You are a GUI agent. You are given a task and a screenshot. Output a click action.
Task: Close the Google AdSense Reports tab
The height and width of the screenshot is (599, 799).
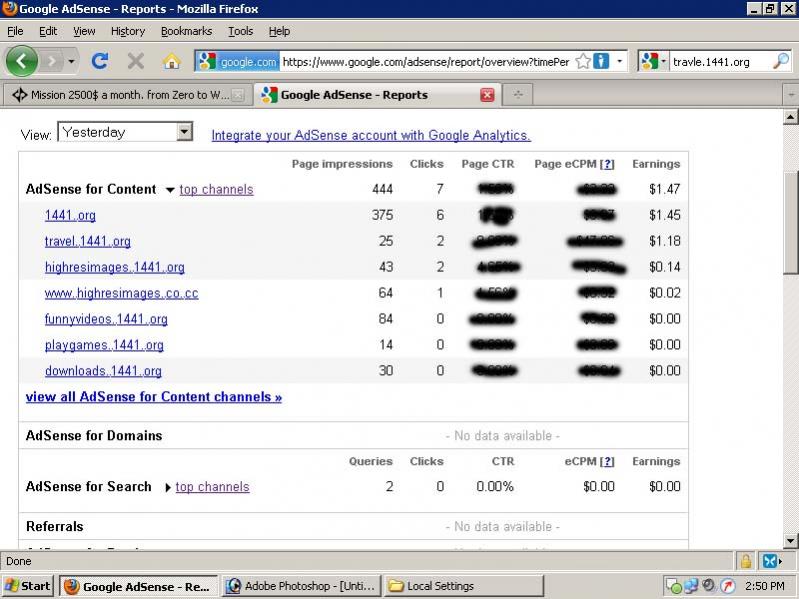point(487,95)
